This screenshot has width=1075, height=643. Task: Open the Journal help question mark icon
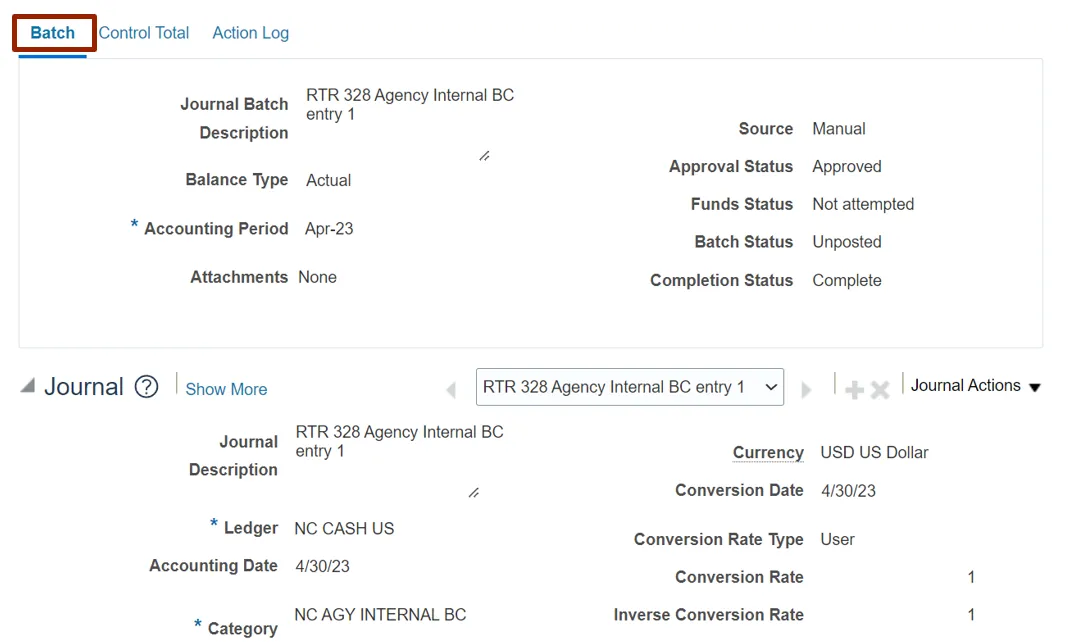point(147,387)
